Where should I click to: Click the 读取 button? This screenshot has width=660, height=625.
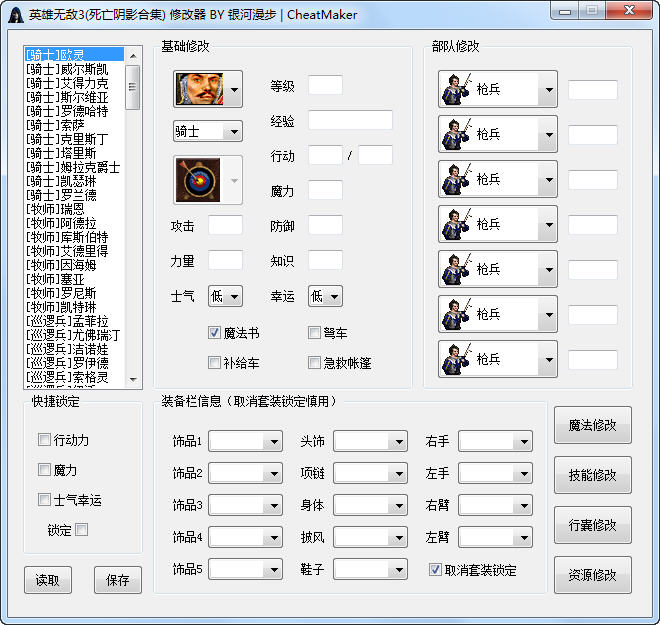point(48,580)
